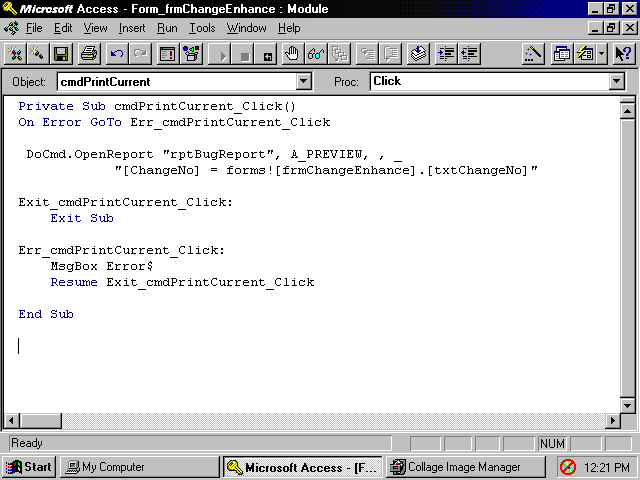
Task: Show the Database Window icon
Action: pyautogui.click(x=562, y=54)
